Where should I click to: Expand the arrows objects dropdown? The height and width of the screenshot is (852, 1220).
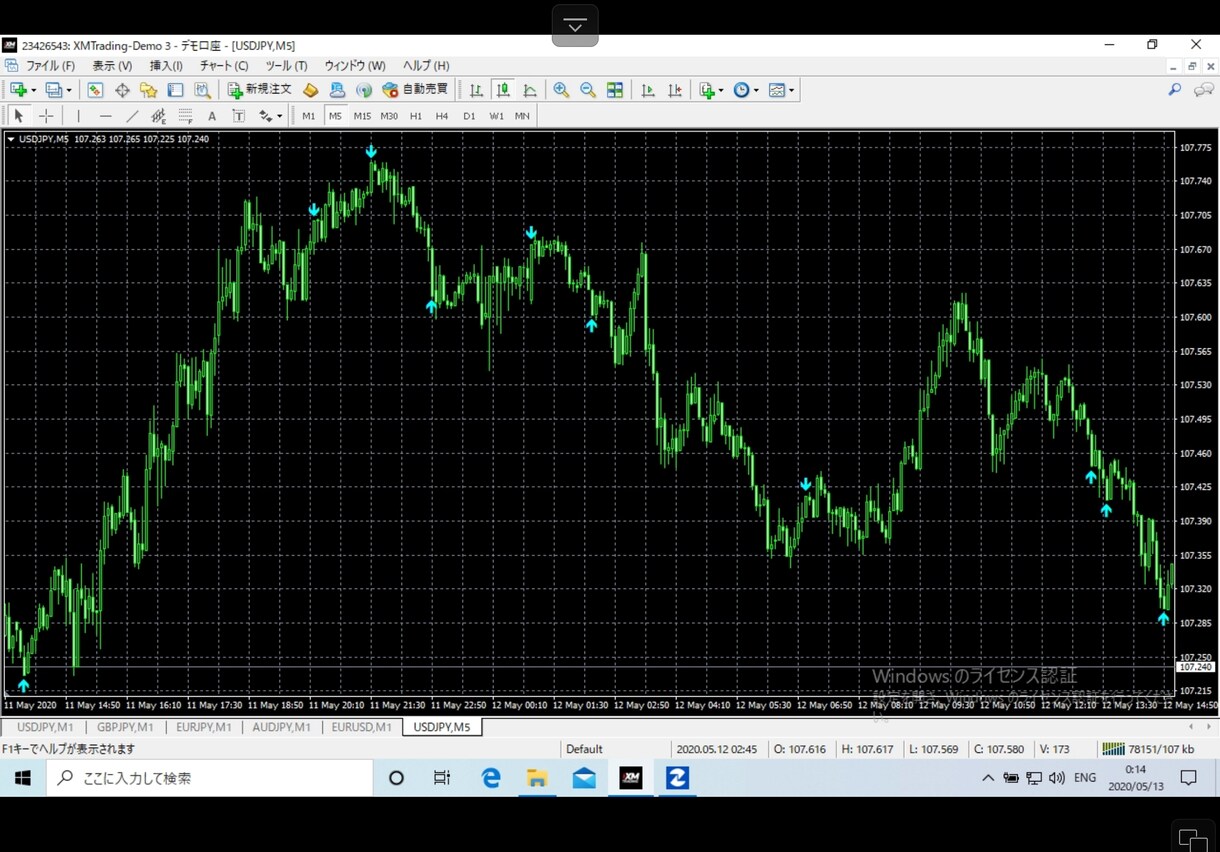pos(279,116)
